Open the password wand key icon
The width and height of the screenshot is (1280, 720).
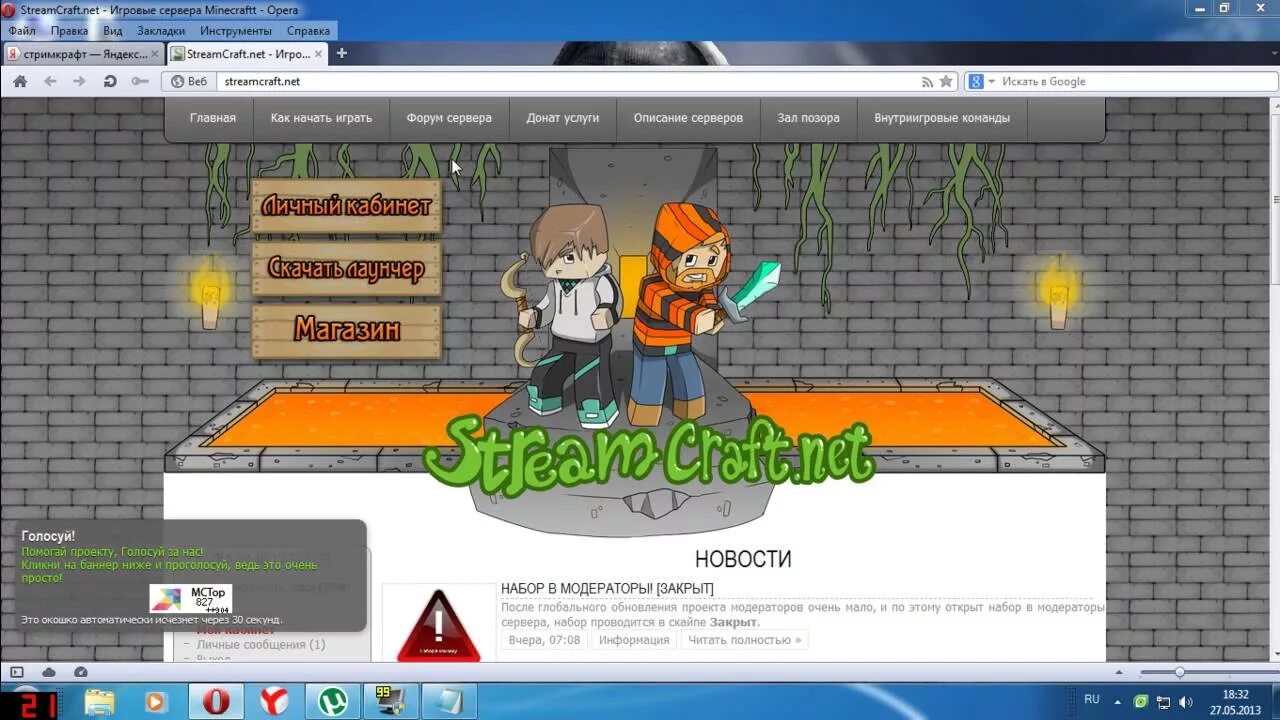click(140, 82)
